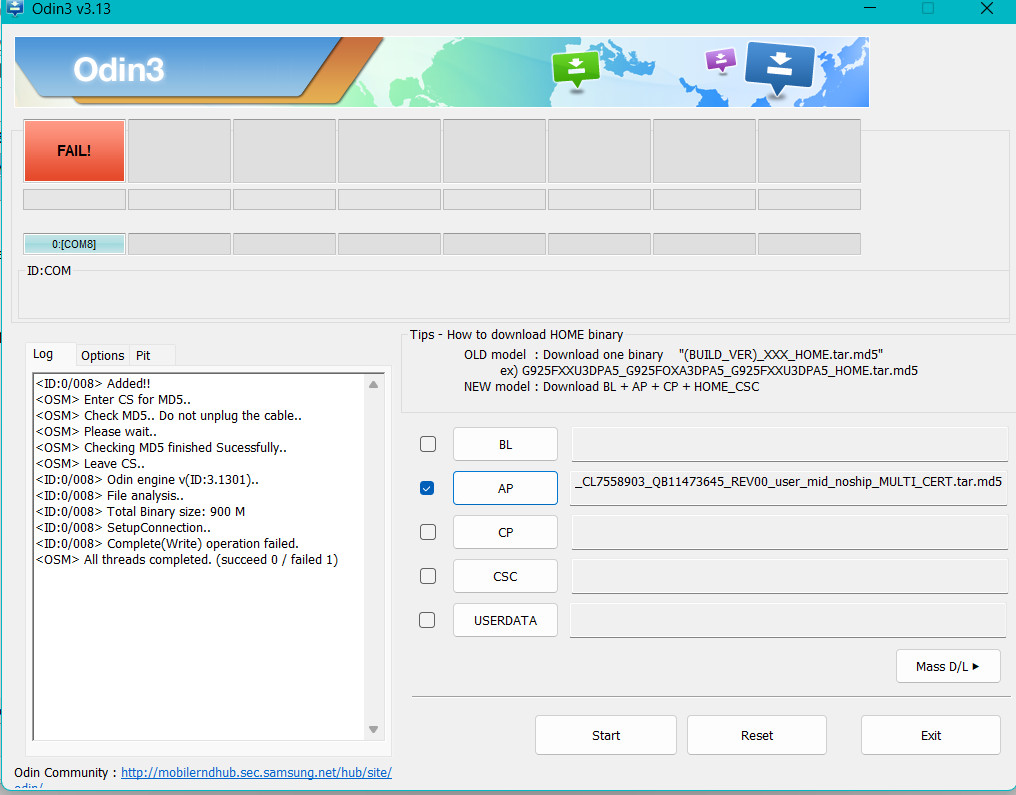Click log line 'SetupConnection..'
The image size is (1016, 795).
point(123,528)
